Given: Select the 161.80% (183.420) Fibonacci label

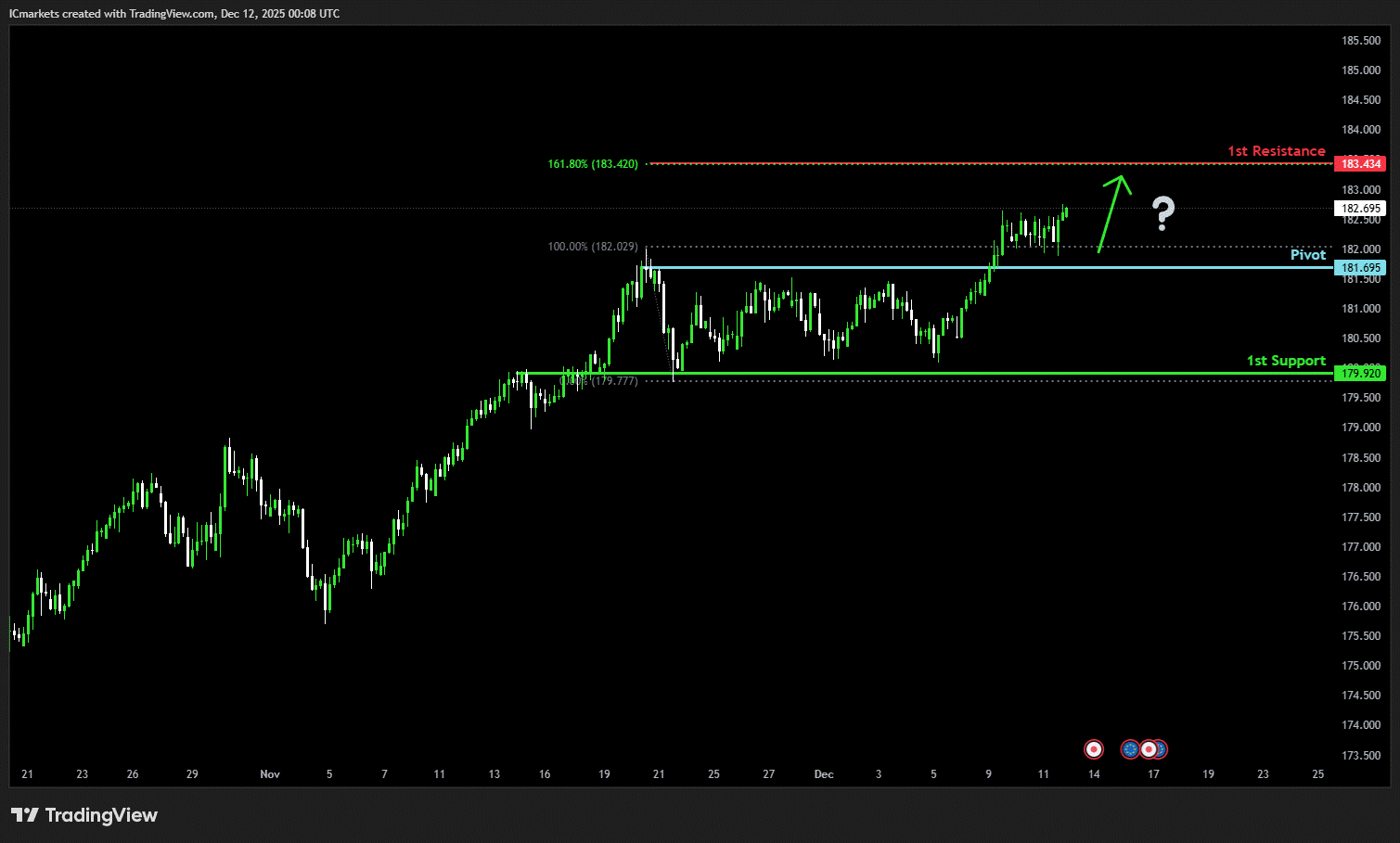Looking at the screenshot, I should point(593,164).
